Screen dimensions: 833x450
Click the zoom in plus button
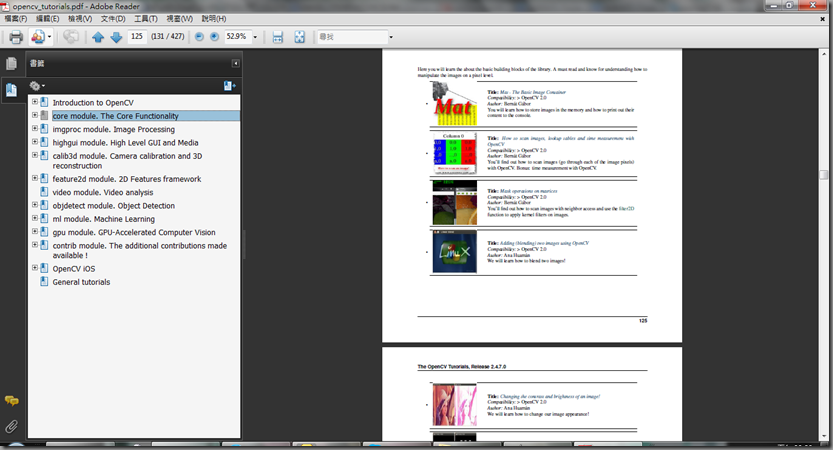tap(214, 37)
